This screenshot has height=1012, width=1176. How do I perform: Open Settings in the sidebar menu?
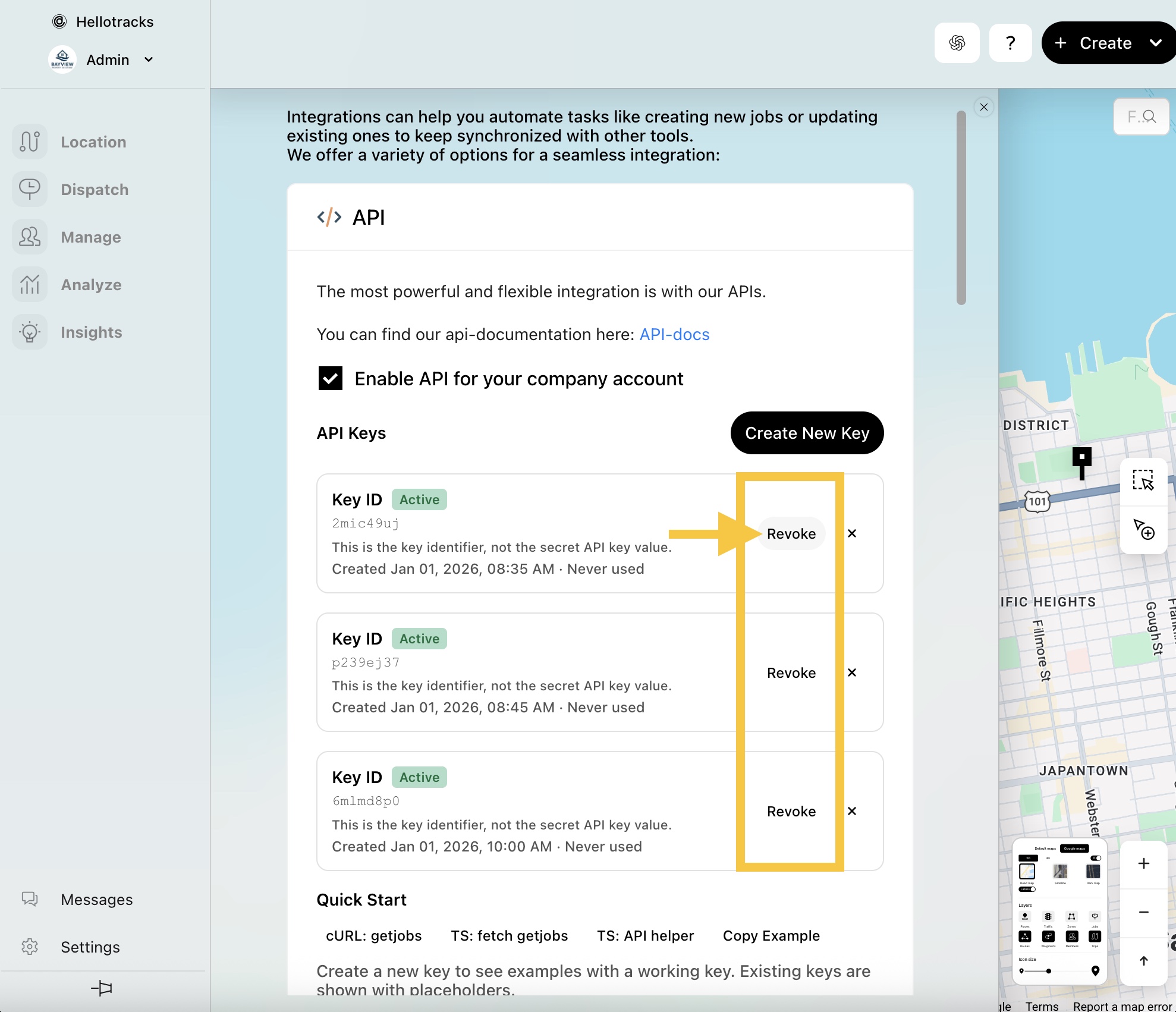(90, 947)
